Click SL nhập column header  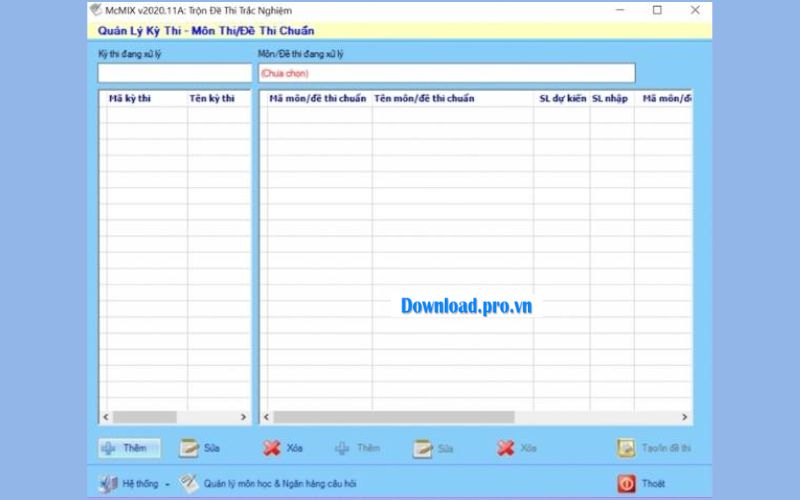(x=610, y=98)
